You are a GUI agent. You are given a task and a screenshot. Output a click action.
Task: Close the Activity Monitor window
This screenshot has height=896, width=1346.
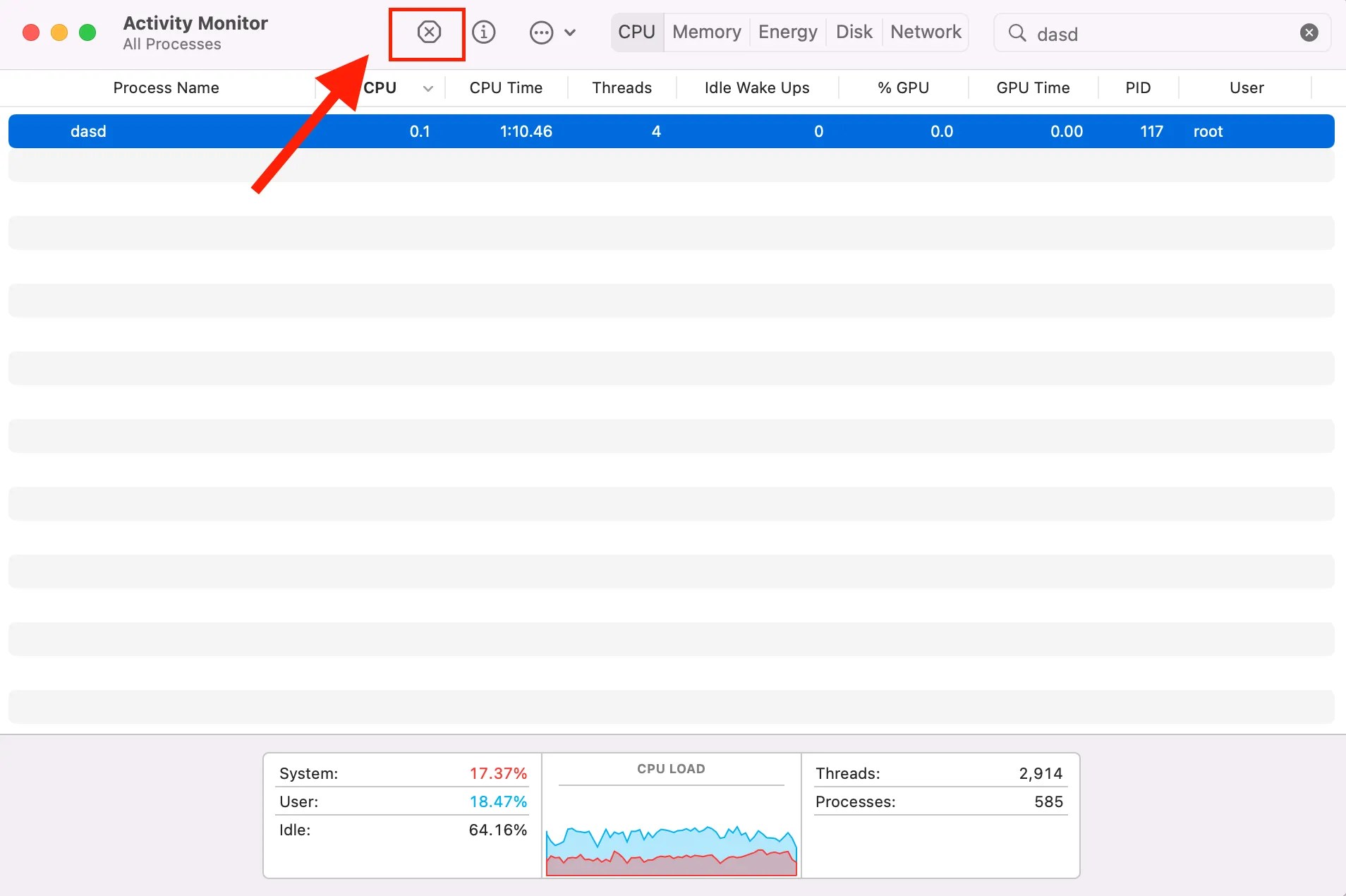click(31, 32)
